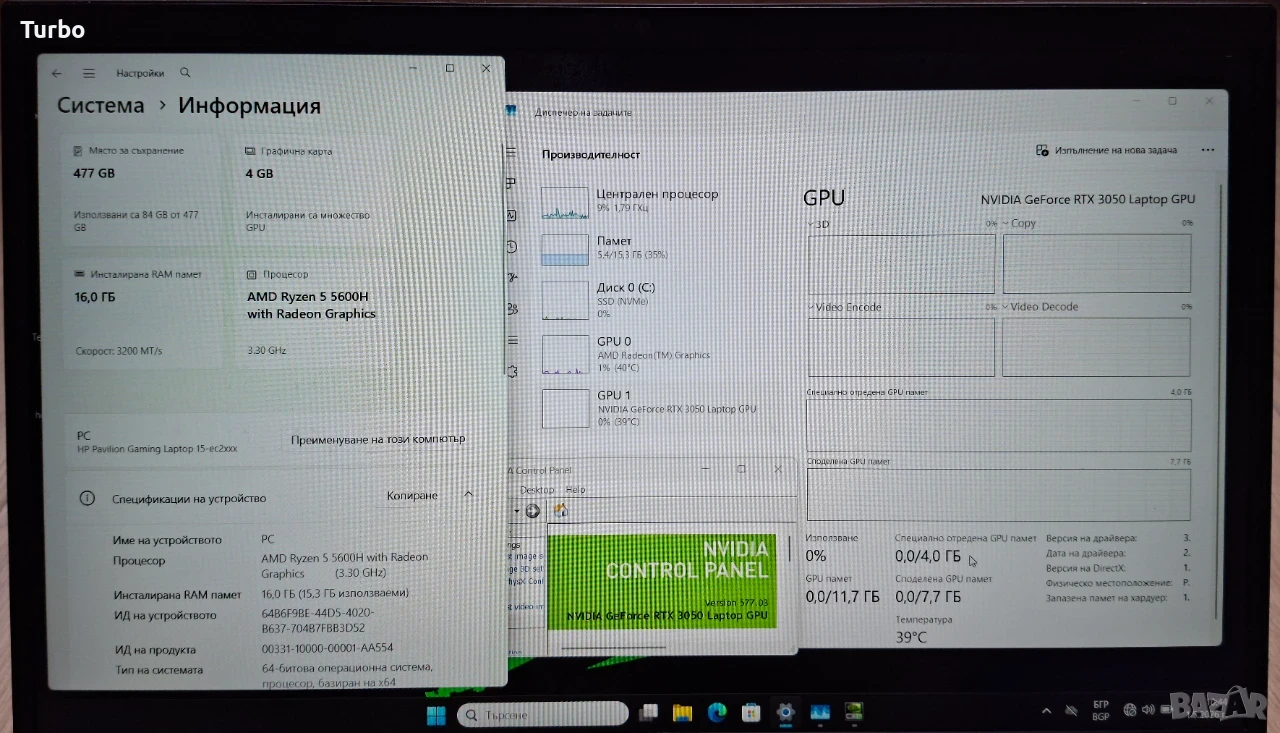Click the Система breadcrumb link in Settings
This screenshot has width=1280, height=733.
tap(101, 106)
